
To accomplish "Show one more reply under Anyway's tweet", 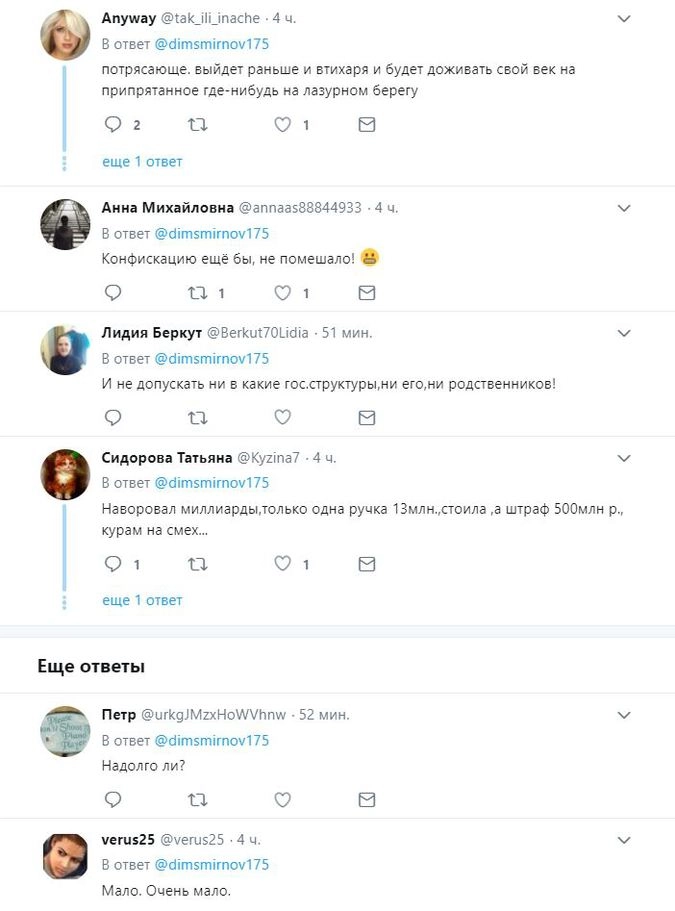I will pyautogui.click(x=142, y=161).
